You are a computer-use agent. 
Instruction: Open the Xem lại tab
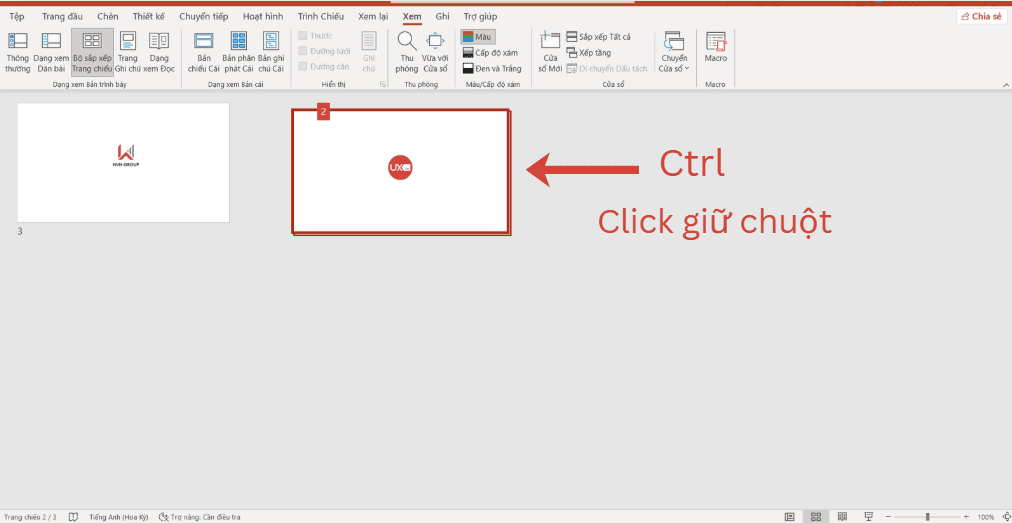(373, 16)
